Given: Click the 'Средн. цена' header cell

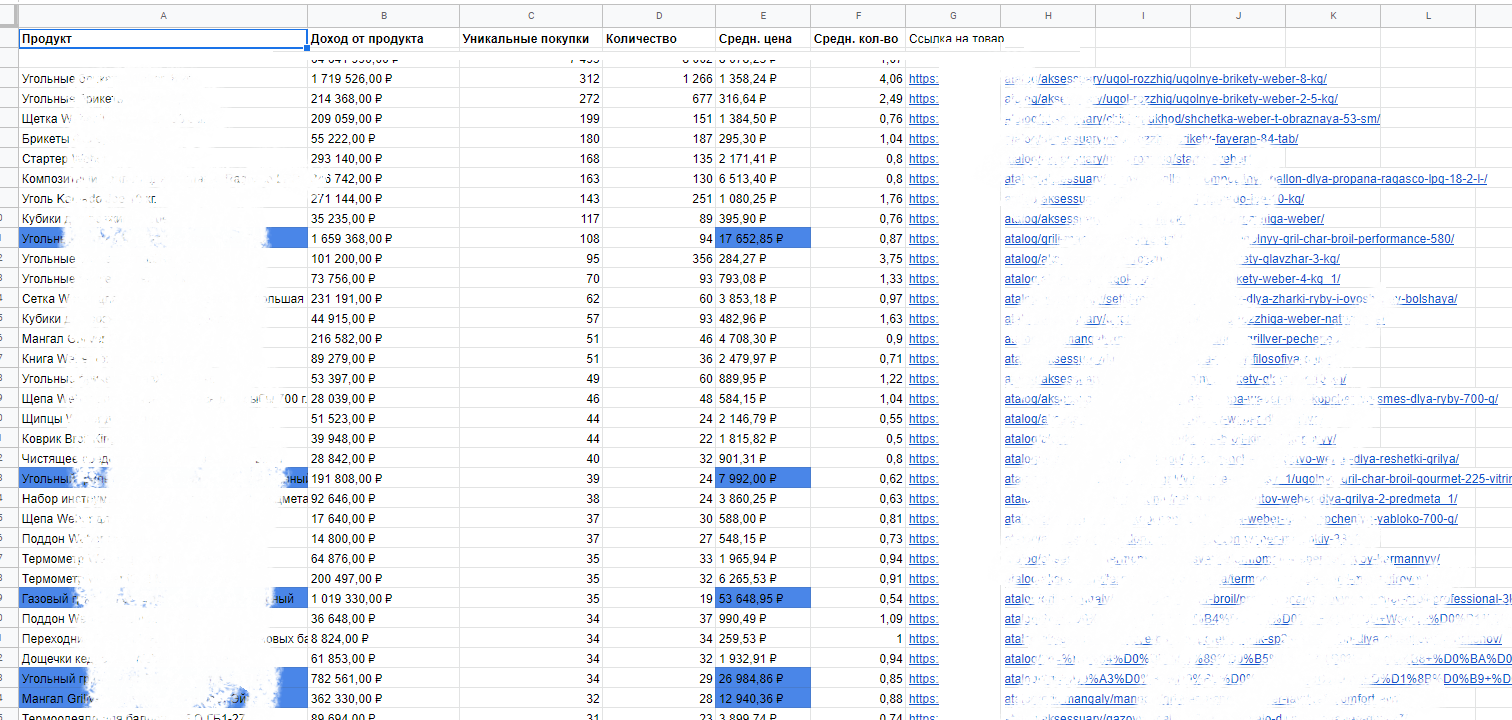Looking at the screenshot, I should [763, 39].
